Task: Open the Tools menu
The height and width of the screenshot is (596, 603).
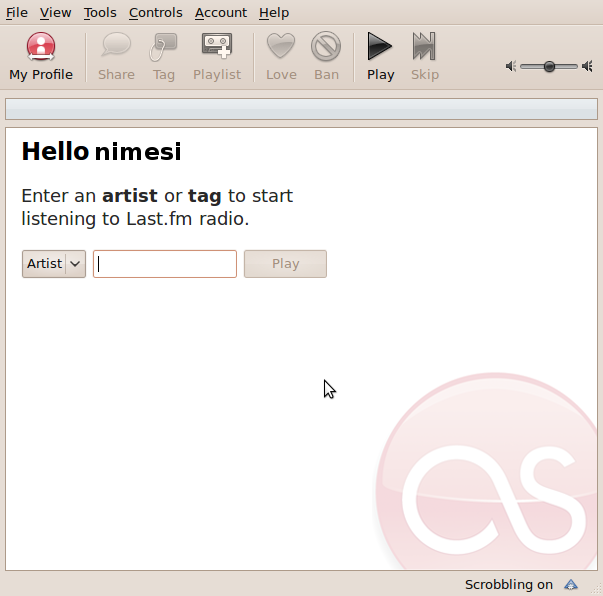Action: pyautogui.click(x=100, y=13)
